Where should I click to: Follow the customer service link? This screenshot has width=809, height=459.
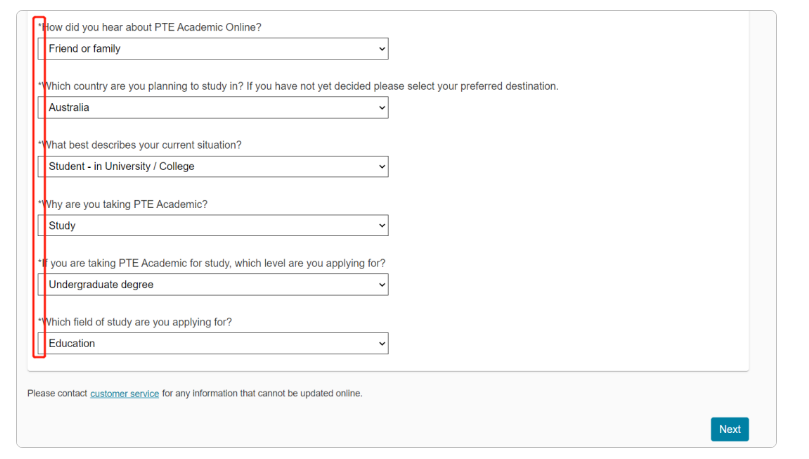124,394
